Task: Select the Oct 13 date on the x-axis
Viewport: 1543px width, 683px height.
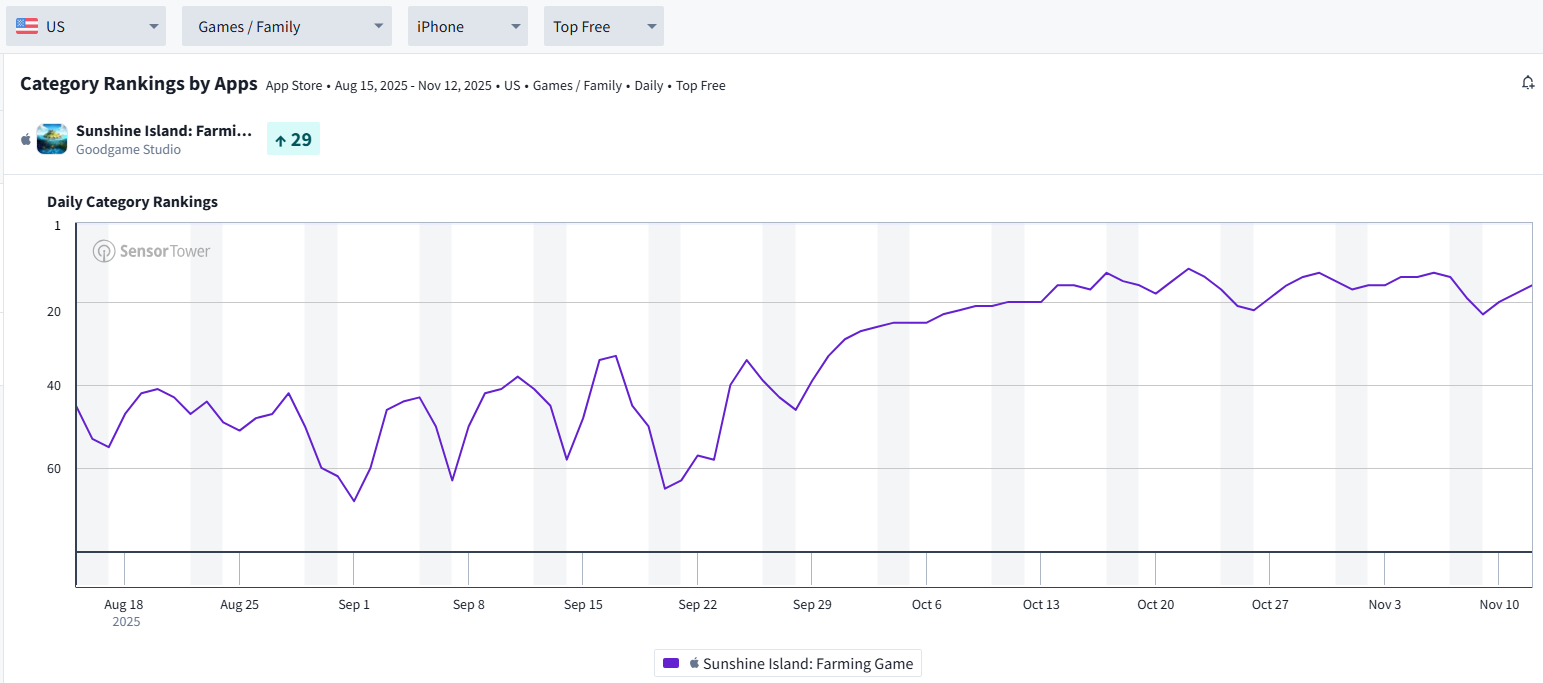Action: [1040, 604]
